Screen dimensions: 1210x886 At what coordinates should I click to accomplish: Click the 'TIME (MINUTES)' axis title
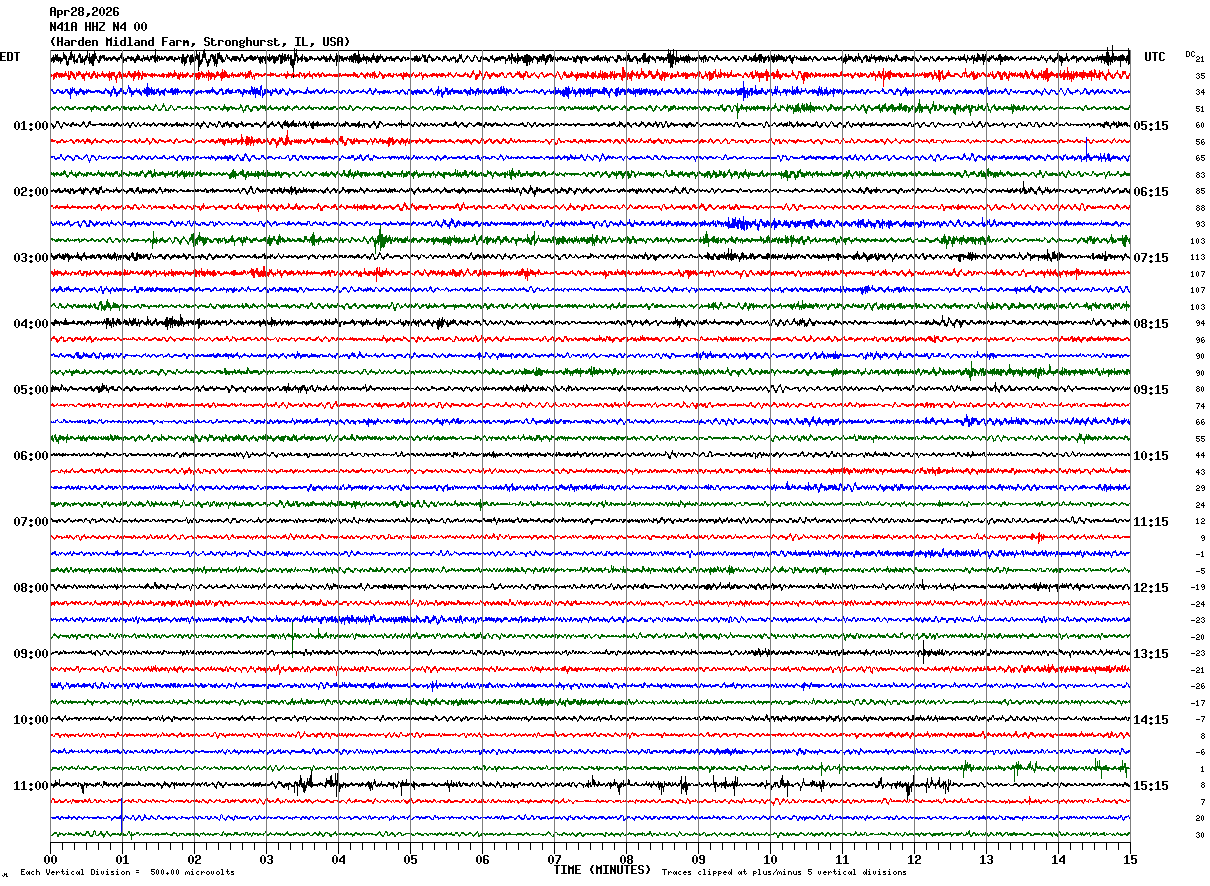point(602,870)
